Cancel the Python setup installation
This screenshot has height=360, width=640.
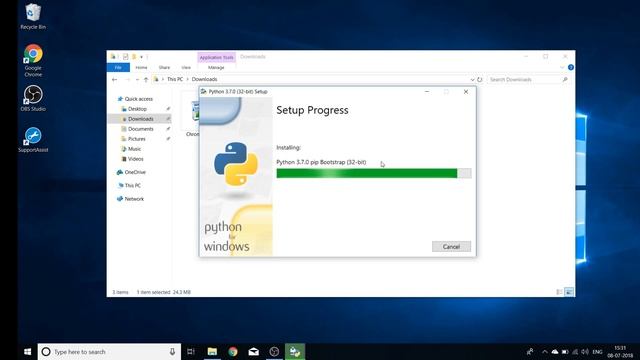[x=451, y=247]
